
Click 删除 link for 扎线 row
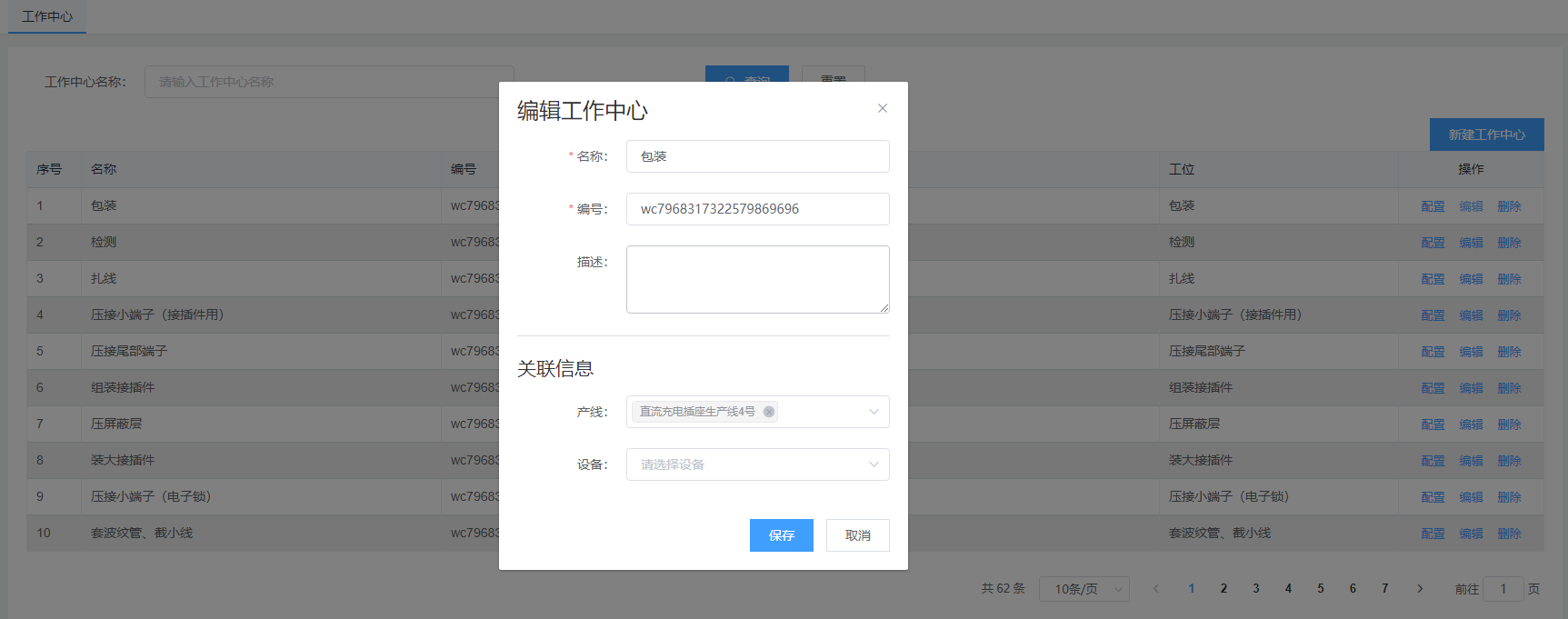1509,279
